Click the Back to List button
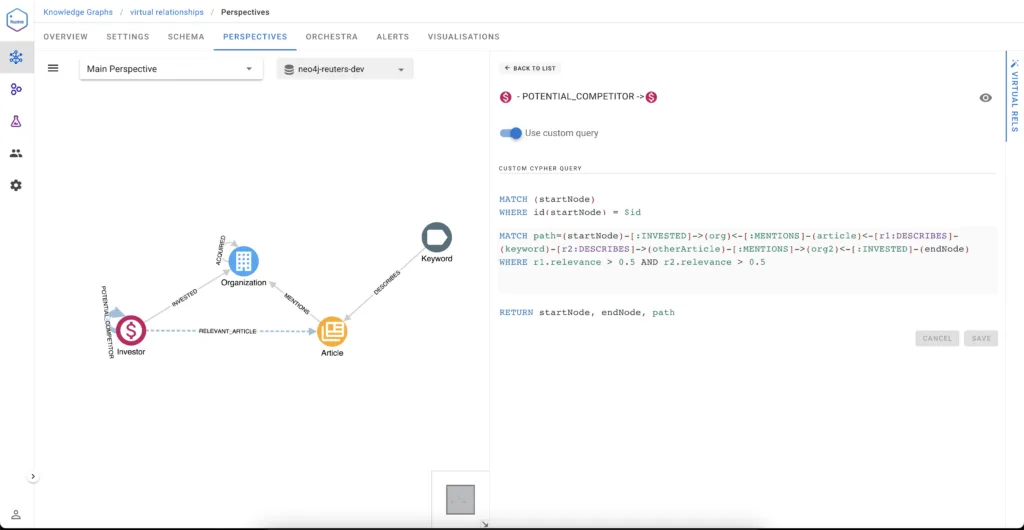Screen dimensions: 1024x530 click(x=530, y=68)
